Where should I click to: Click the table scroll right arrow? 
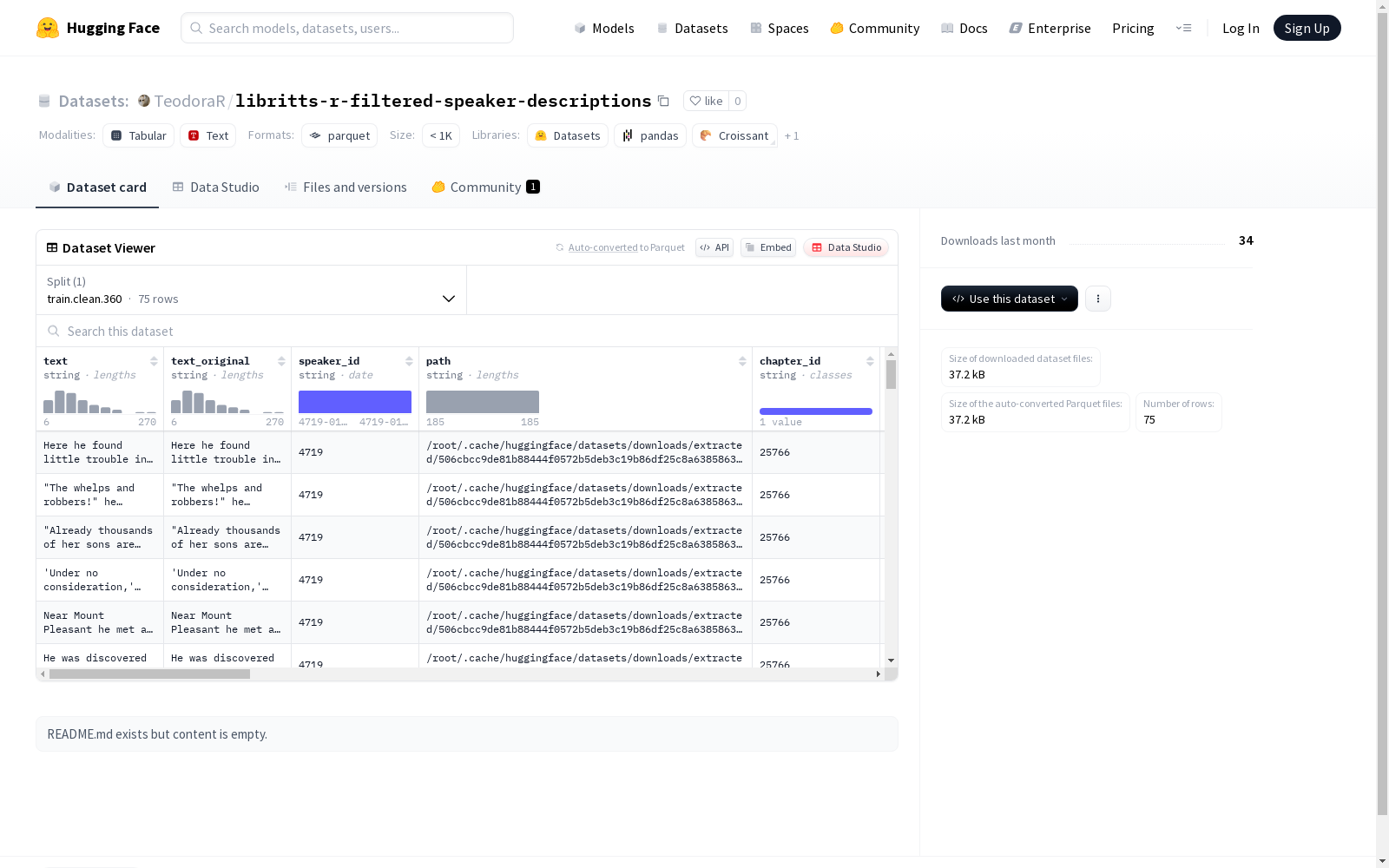pyautogui.click(x=879, y=674)
